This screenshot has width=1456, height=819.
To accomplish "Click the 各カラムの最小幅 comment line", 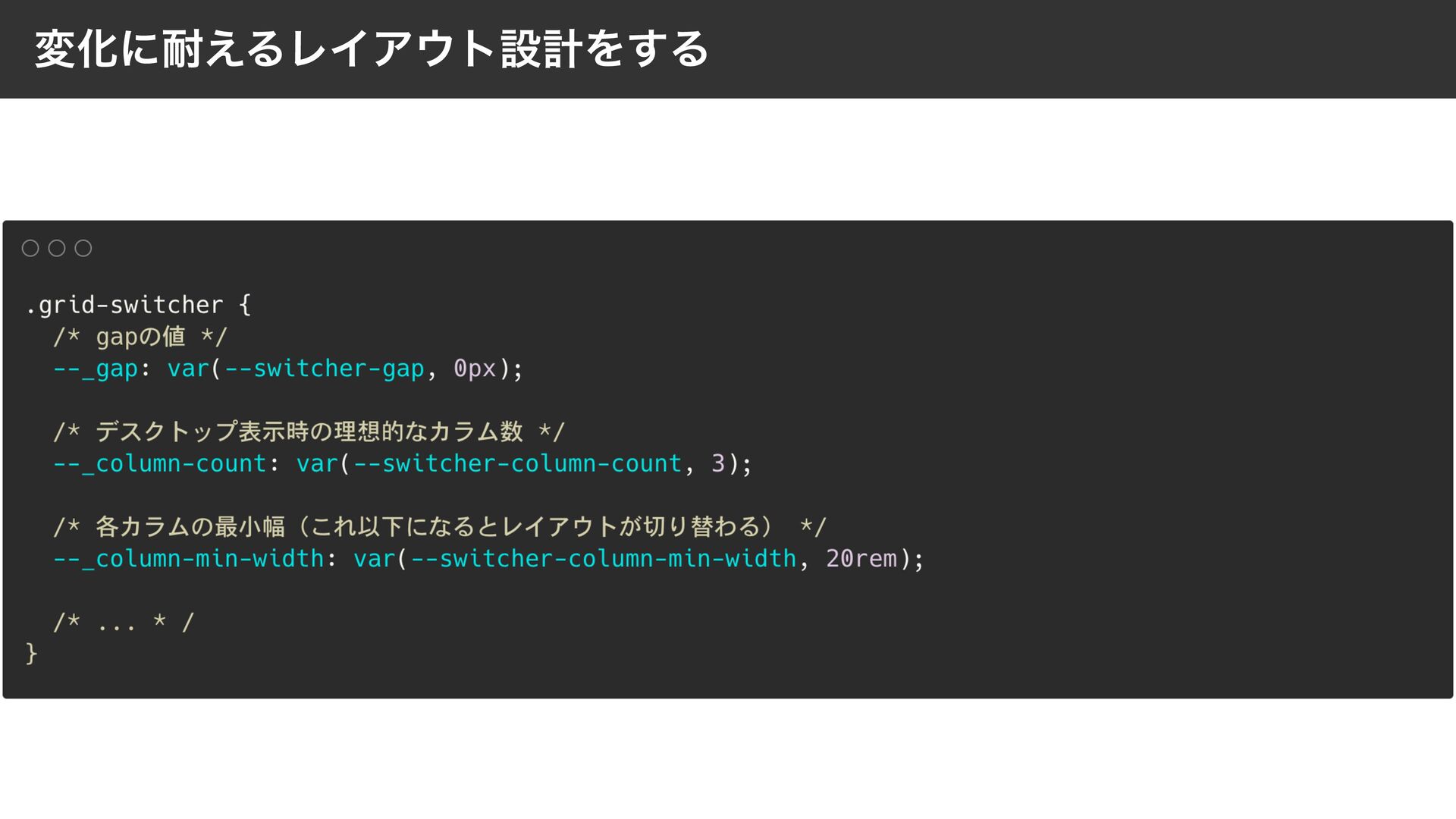I will pyautogui.click(x=440, y=526).
